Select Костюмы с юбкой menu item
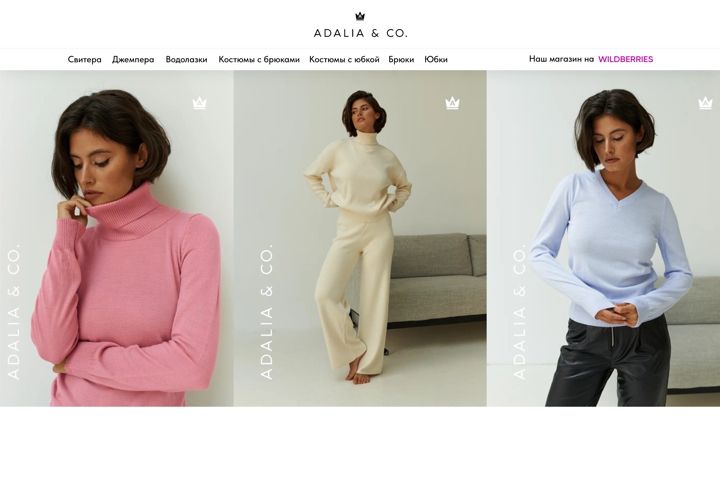This screenshot has height=480, width=720. [x=344, y=59]
